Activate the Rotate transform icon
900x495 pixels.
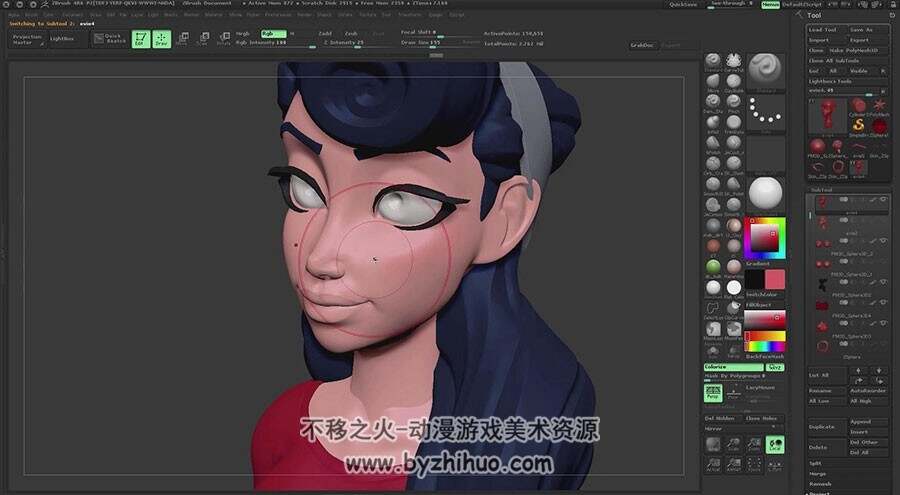(224, 39)
